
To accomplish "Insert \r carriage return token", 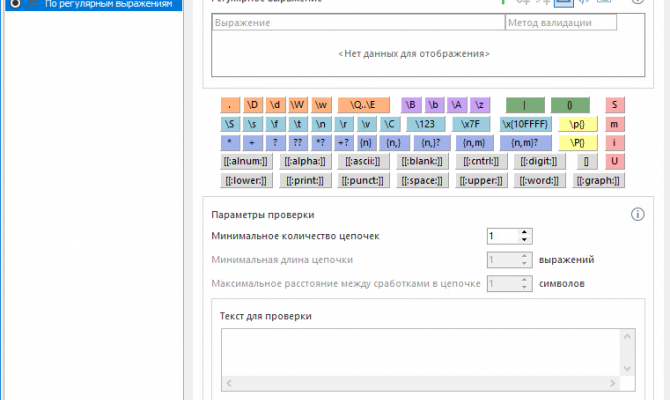I will pyautogui.click(x=343, y=124).
